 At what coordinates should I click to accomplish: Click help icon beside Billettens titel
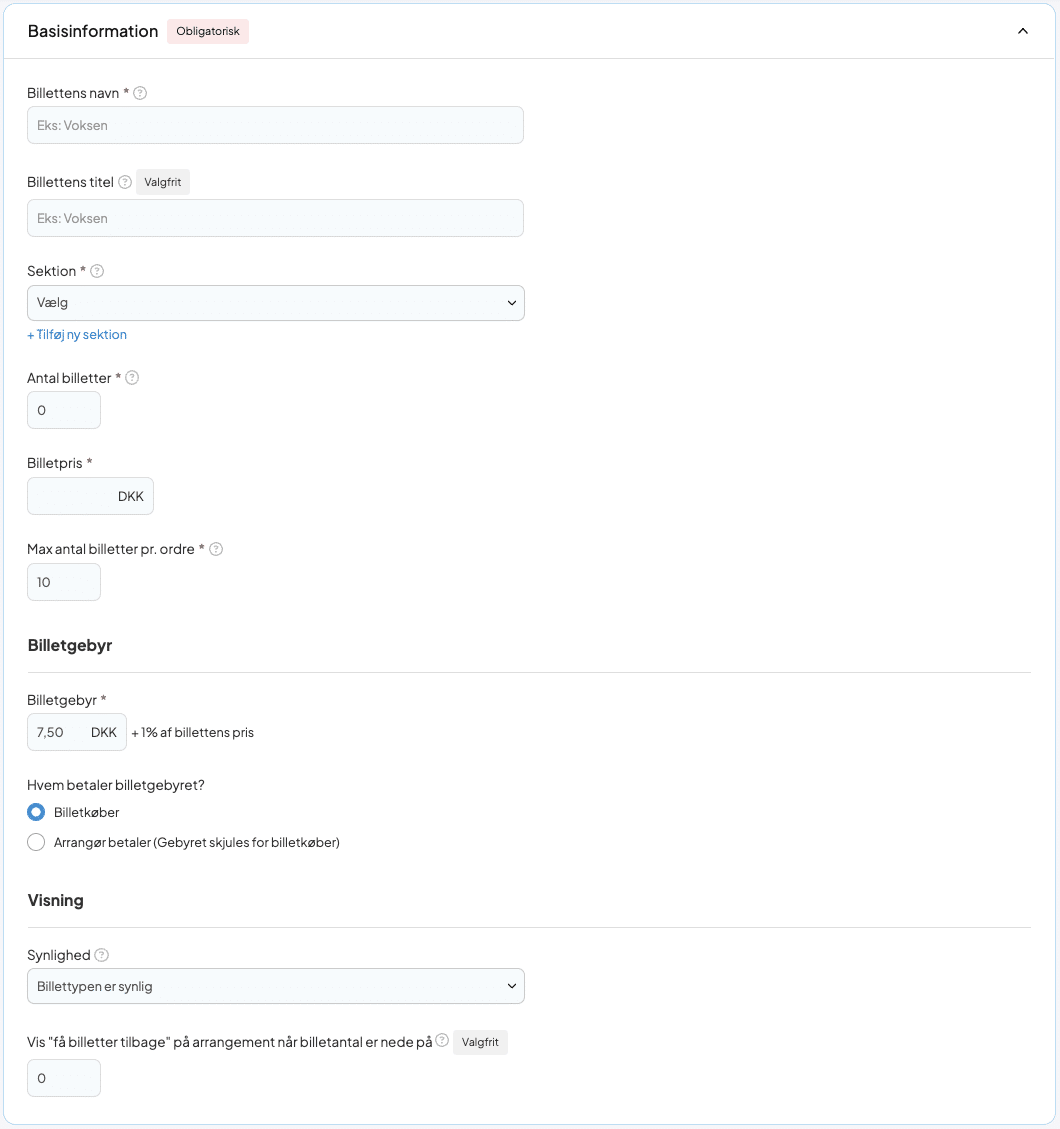coord(125,182)
